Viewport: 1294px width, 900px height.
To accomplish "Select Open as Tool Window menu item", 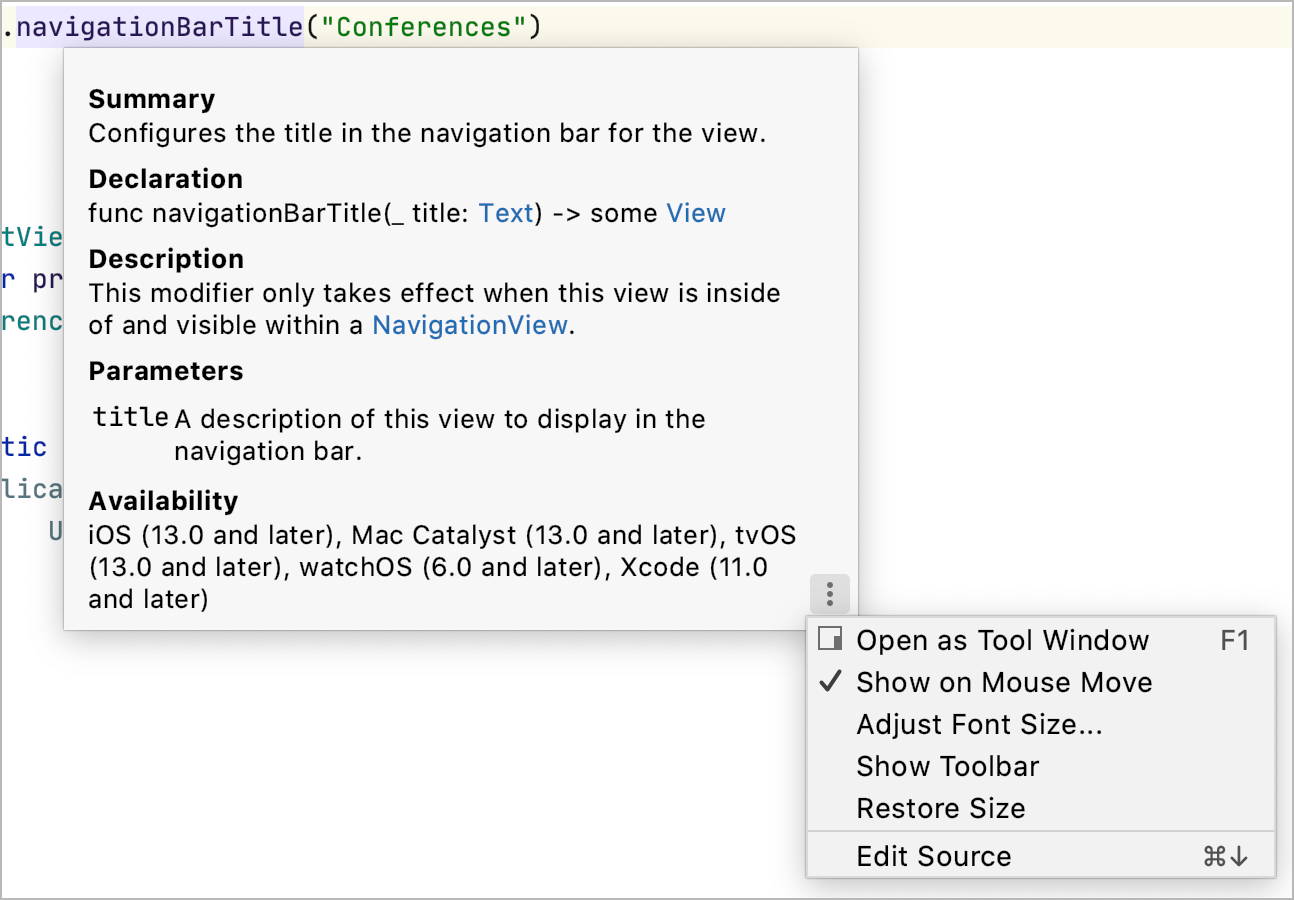I will 1002,640.
